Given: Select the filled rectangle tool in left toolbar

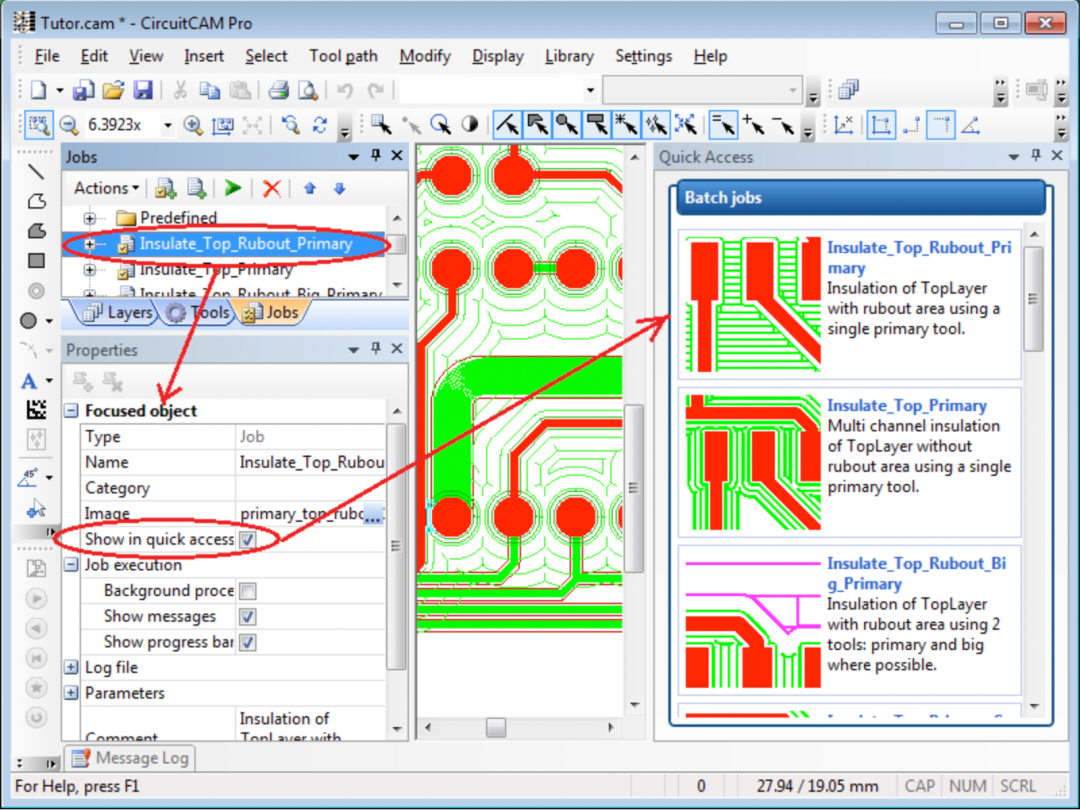Looking at the screenshot, I should pyautogui.click(x=36, y=260).
